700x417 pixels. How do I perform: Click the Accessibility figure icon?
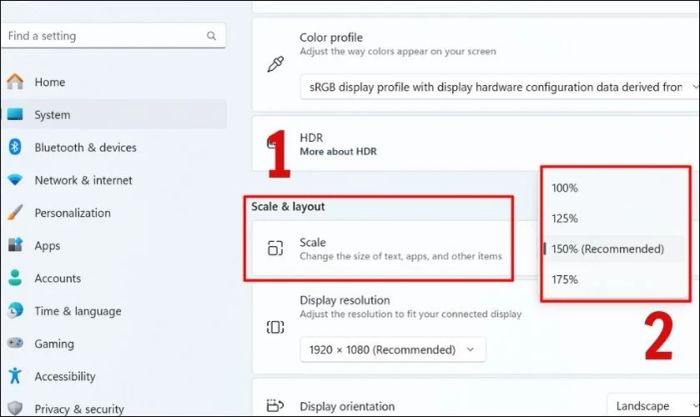click(x=15, y=375)
